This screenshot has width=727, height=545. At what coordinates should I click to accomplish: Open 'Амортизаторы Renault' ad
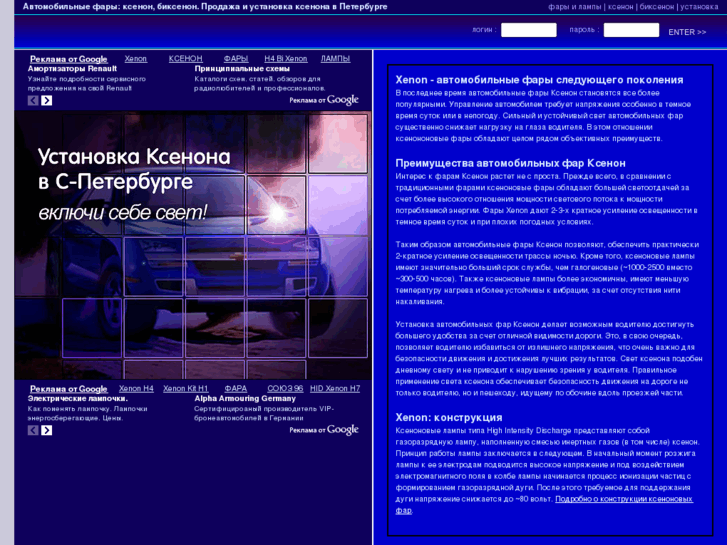coord(72,69)
